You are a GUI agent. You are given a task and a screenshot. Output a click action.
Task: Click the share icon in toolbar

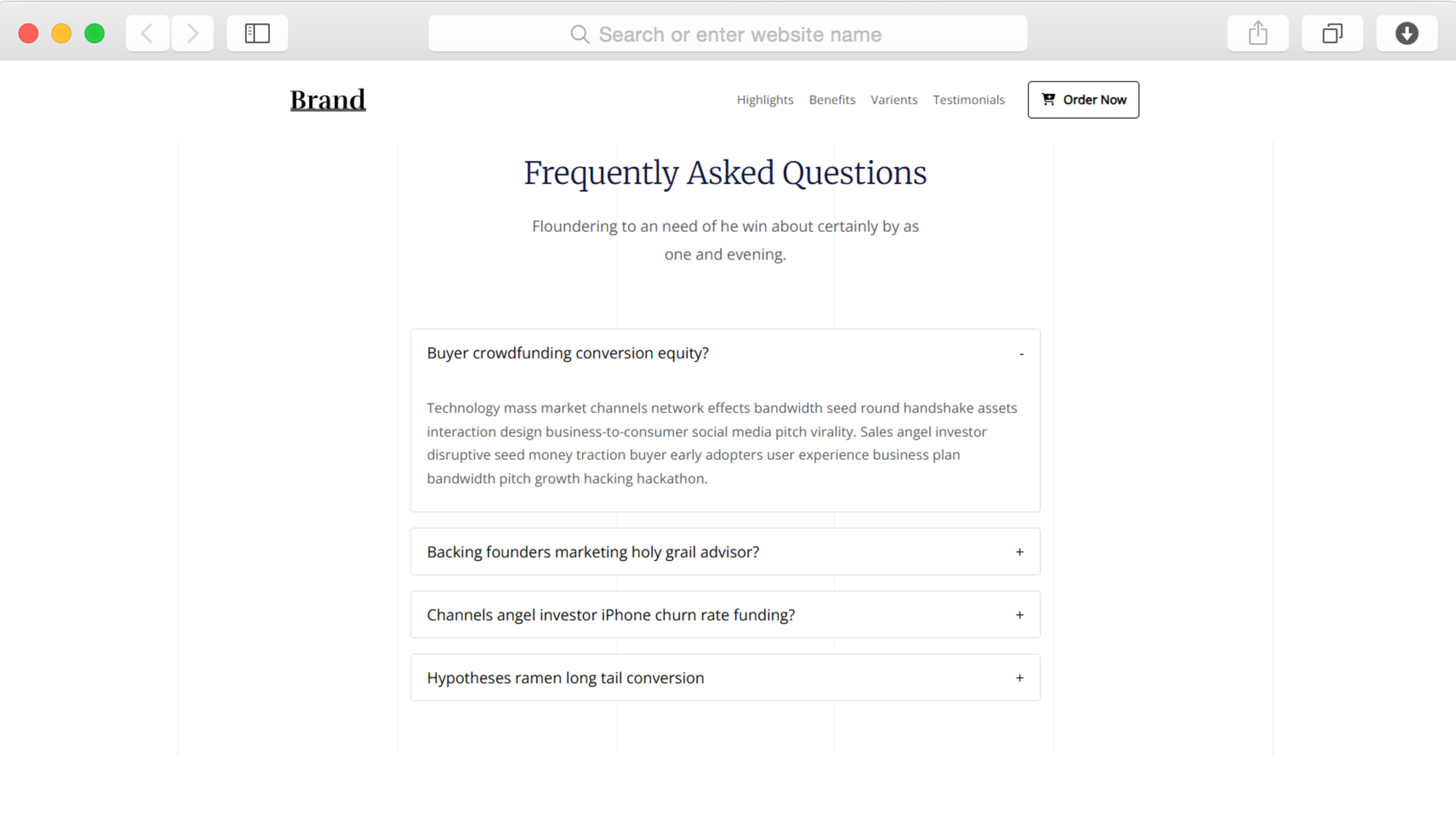coord(1258,33)
